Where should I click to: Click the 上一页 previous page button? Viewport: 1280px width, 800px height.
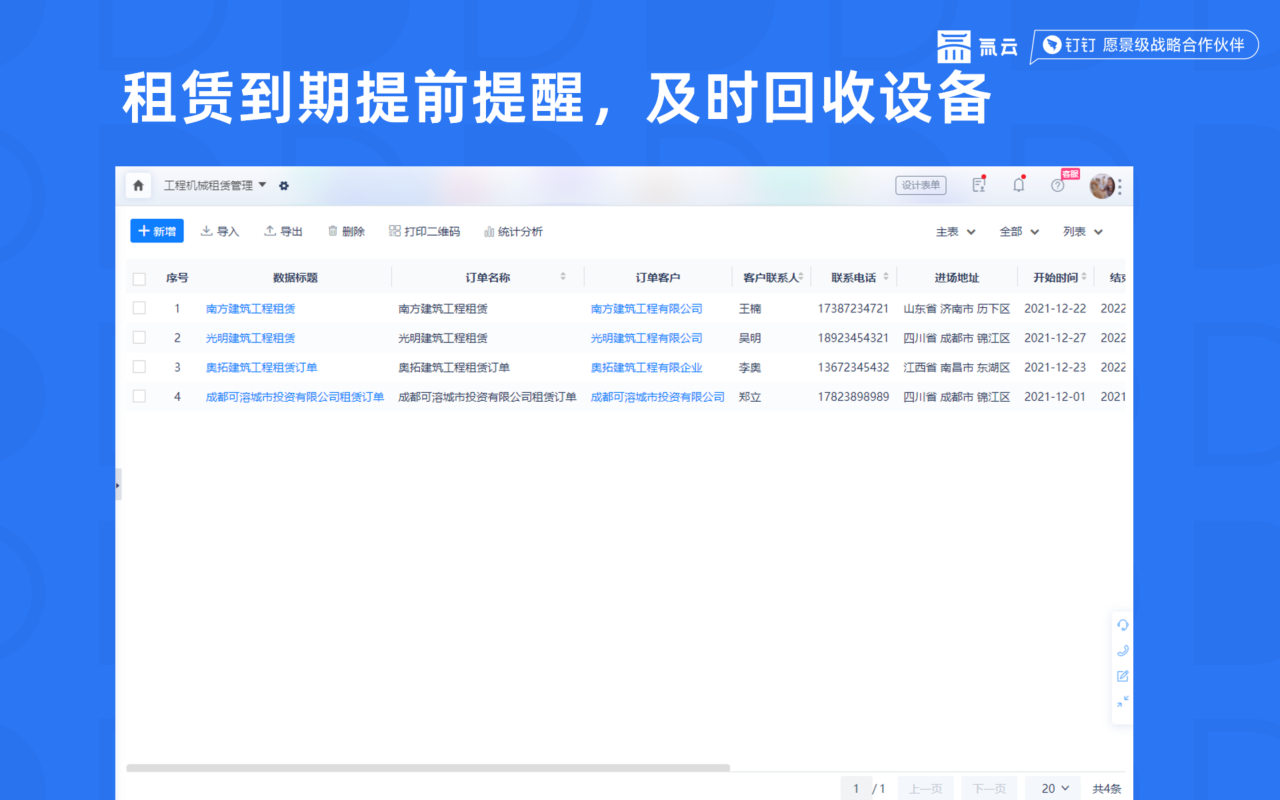click(x=925, y=788)
